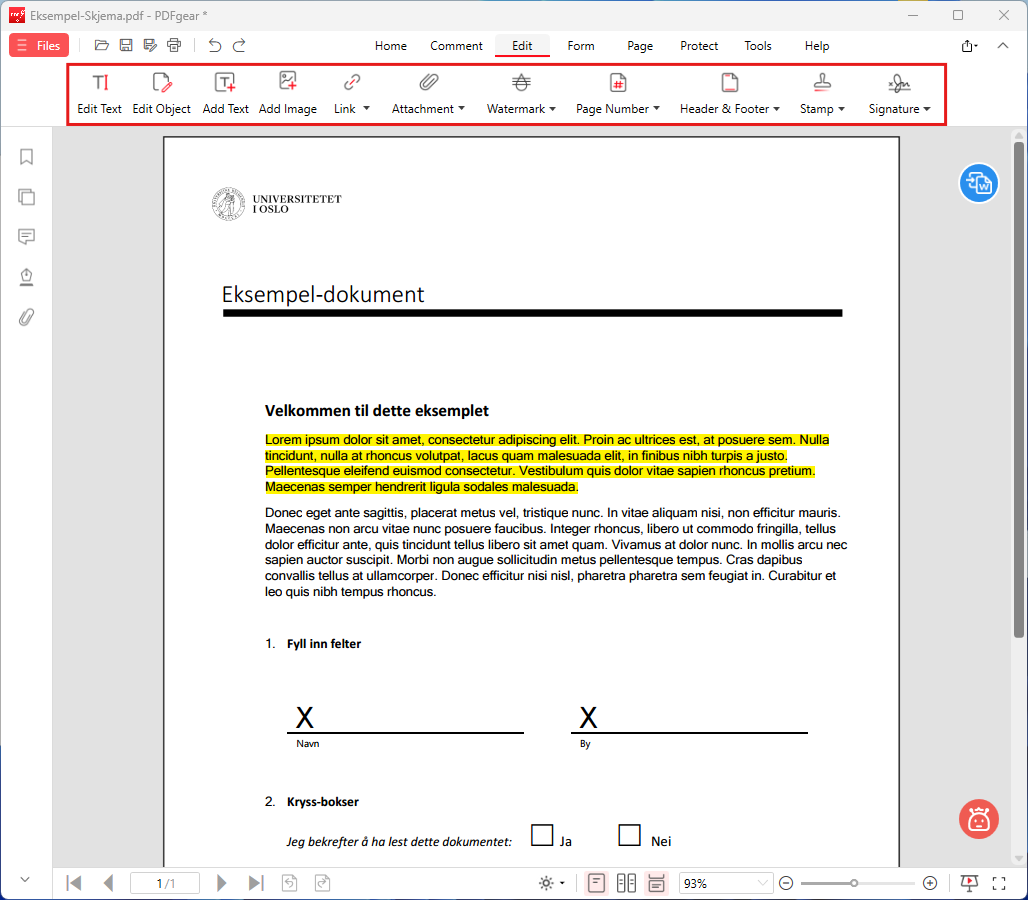
Task: Open the bookmarks panel in the sidebar
Action: pos(26,157)
